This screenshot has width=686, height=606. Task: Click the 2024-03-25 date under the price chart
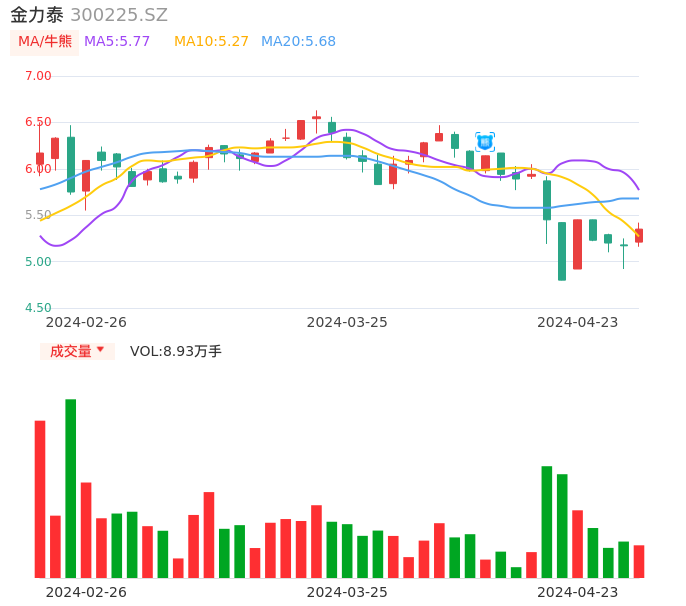pyautogui.click(x=347, y=322)
